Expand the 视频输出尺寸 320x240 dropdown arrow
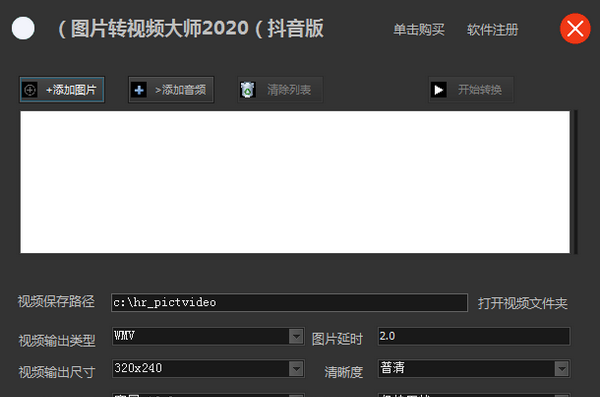Image resolution: width=600 pixels, height=397 pixels. [296, 369]
